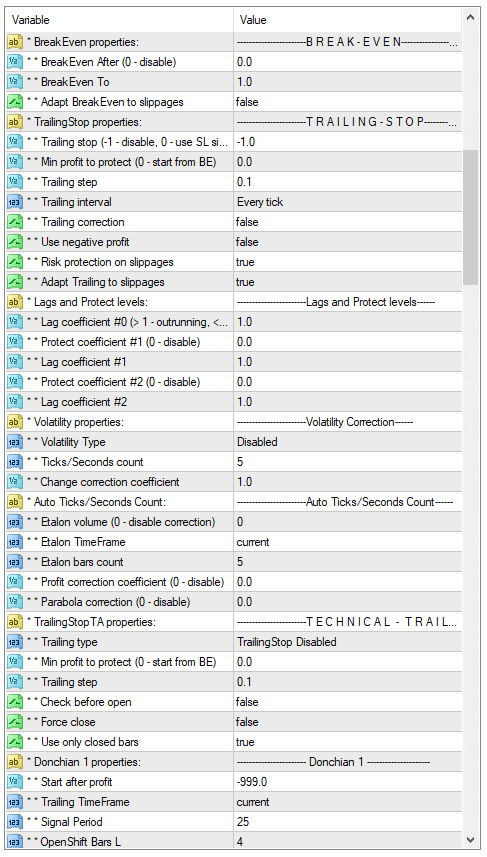
Task: Click the string icon beside TrailingStop properties
Action: click(15, 122)
